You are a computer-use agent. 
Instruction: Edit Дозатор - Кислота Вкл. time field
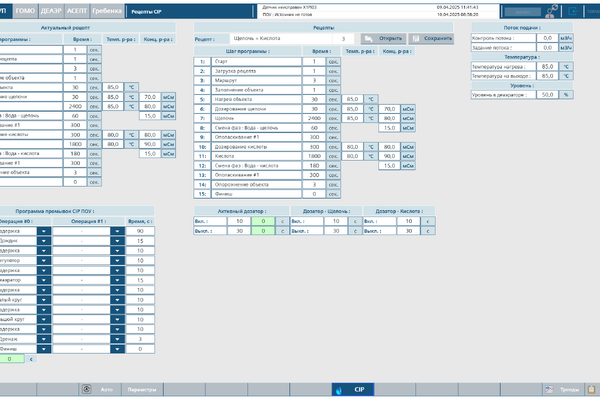point(406,221)
